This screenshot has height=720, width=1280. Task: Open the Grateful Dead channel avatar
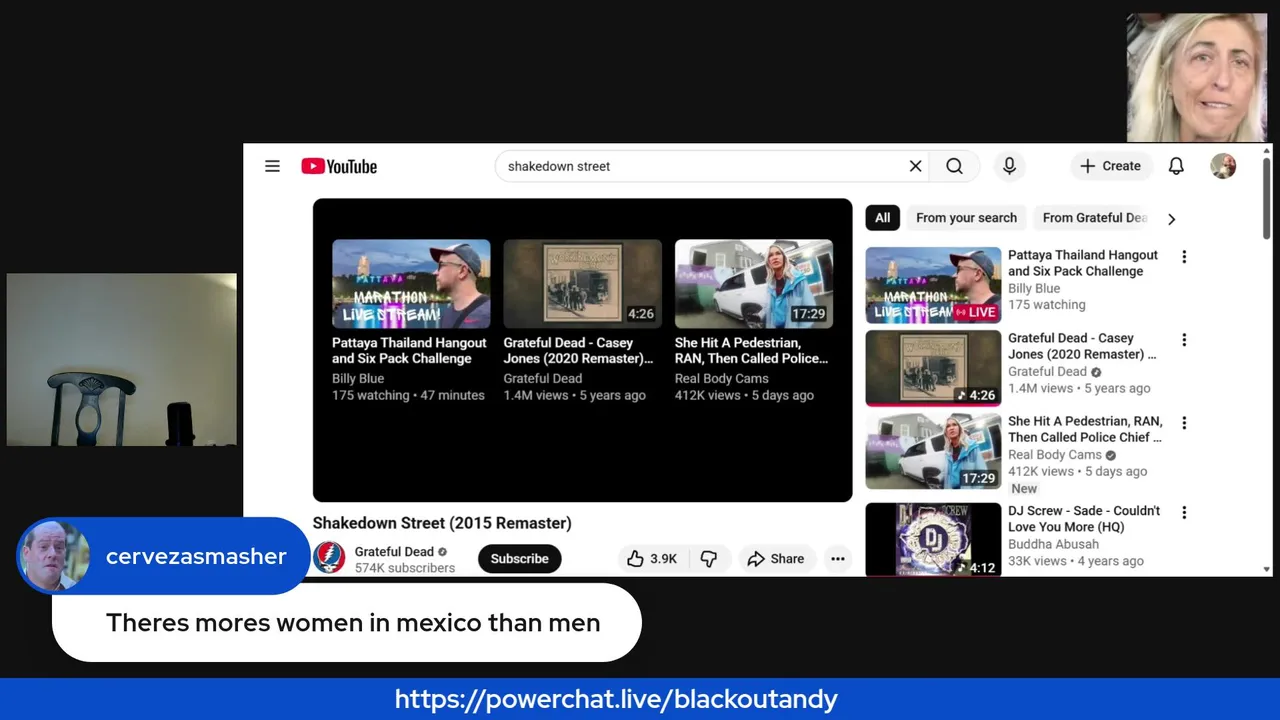(329, 558)
